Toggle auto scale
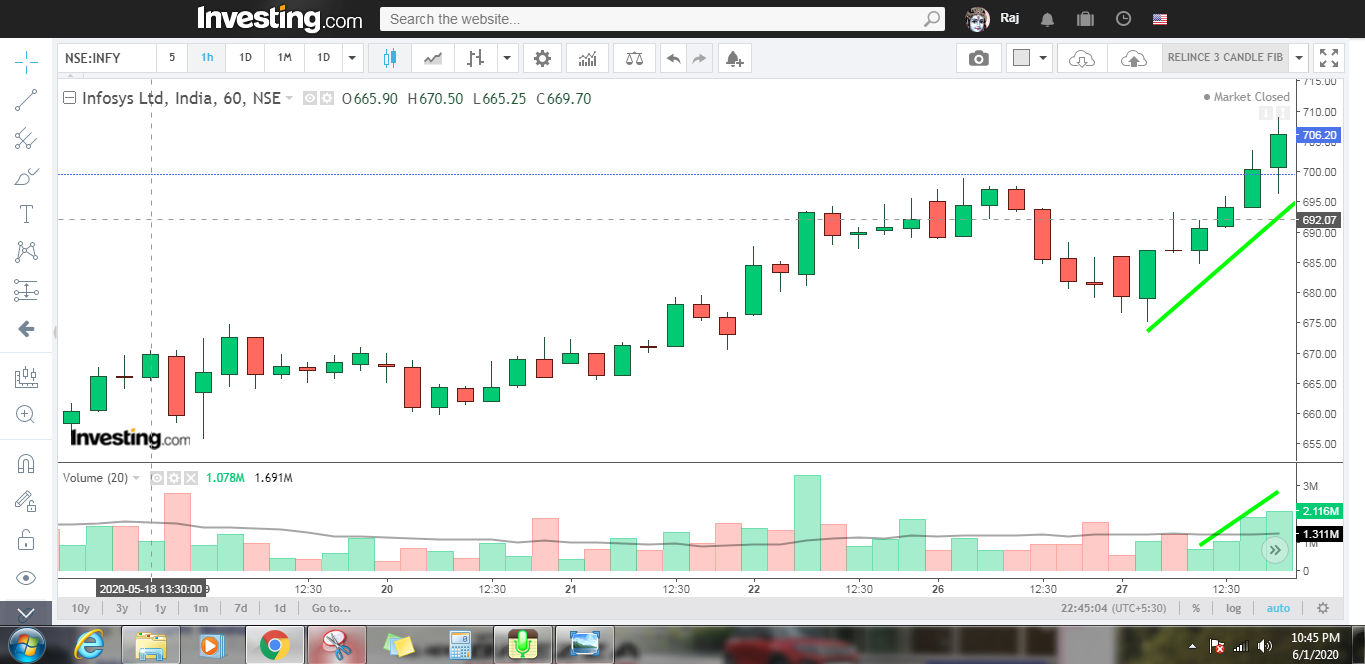The image size is (1365, 664). [x=1278, y=608]
